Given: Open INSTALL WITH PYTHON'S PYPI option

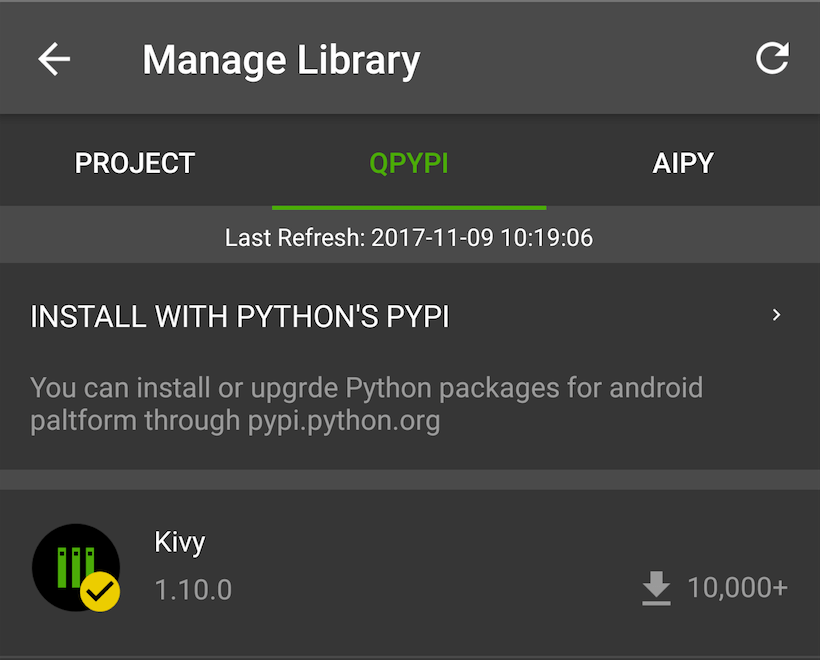Looking at the screenshot, I should (x=240, y=317).
